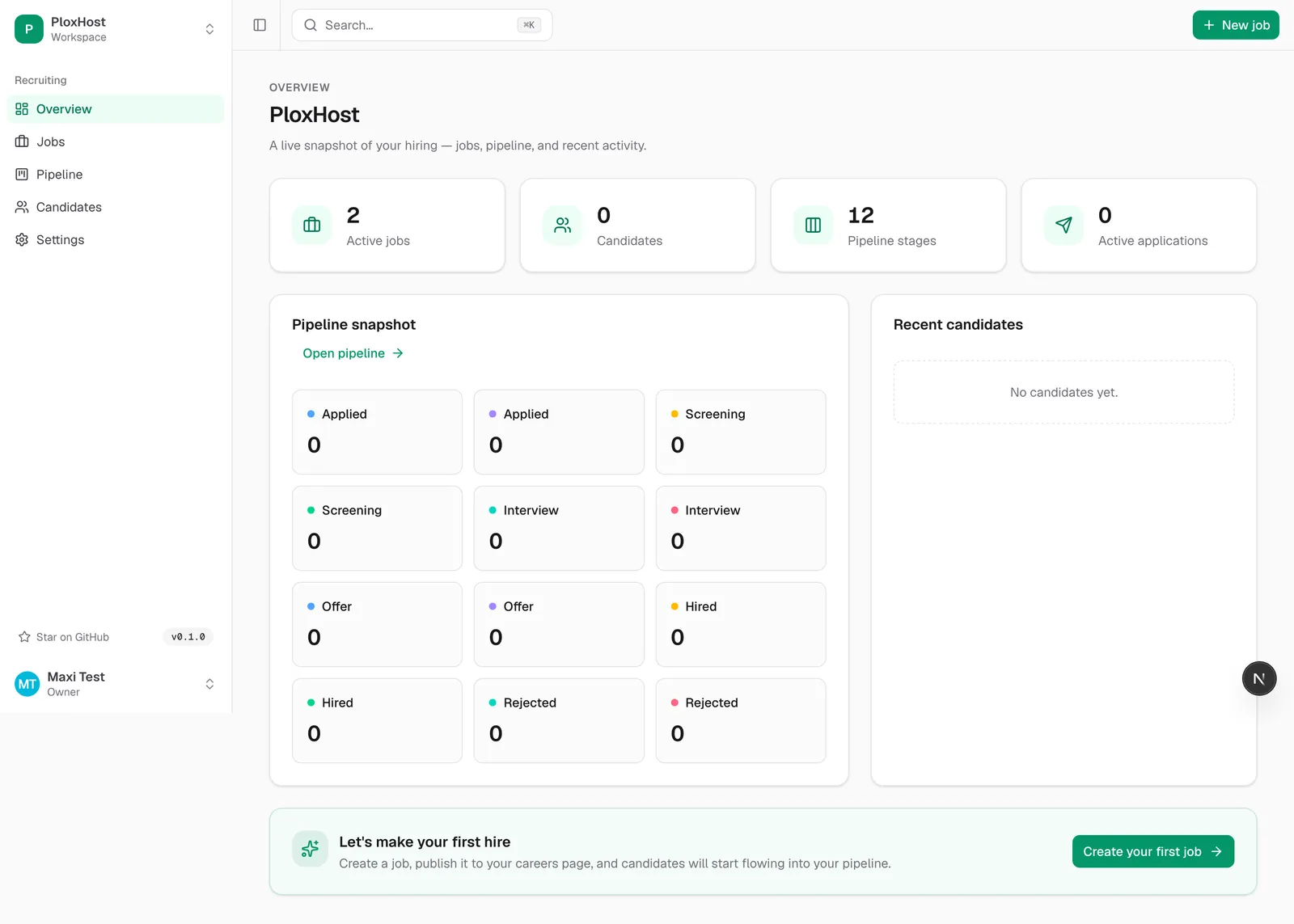Screen dimensions: 1294x924
Task: Click the Active applications paper plane icon
Action: pyautogui.click(x=1064, y=225)
